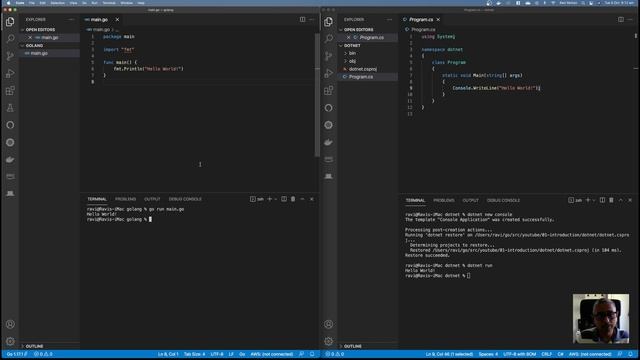Kill terminal trash icon in left window
640x360 pixels.
pyautogui.click(x=293, y=199)
